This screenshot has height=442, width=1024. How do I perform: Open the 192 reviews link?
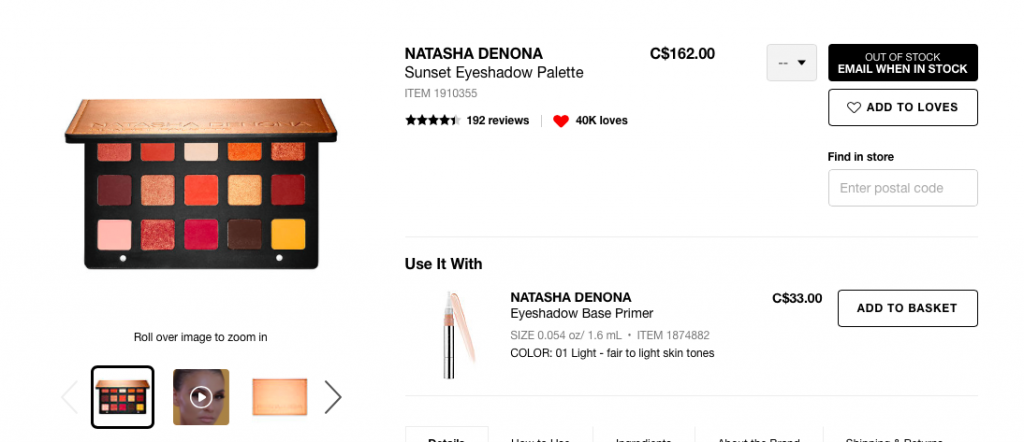pyautogui.click(x=497, y=121)
